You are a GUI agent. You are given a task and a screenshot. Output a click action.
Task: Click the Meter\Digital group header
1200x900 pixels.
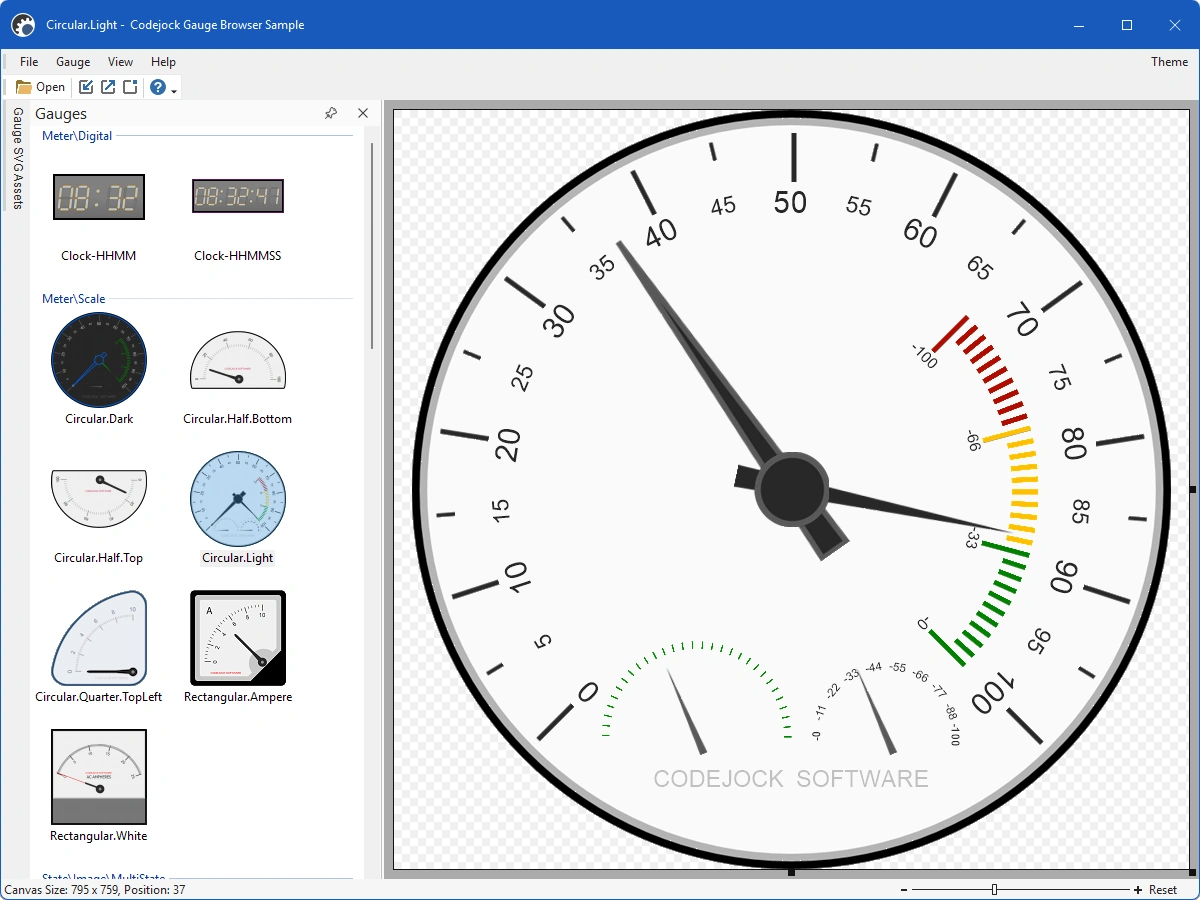point(77,136)
